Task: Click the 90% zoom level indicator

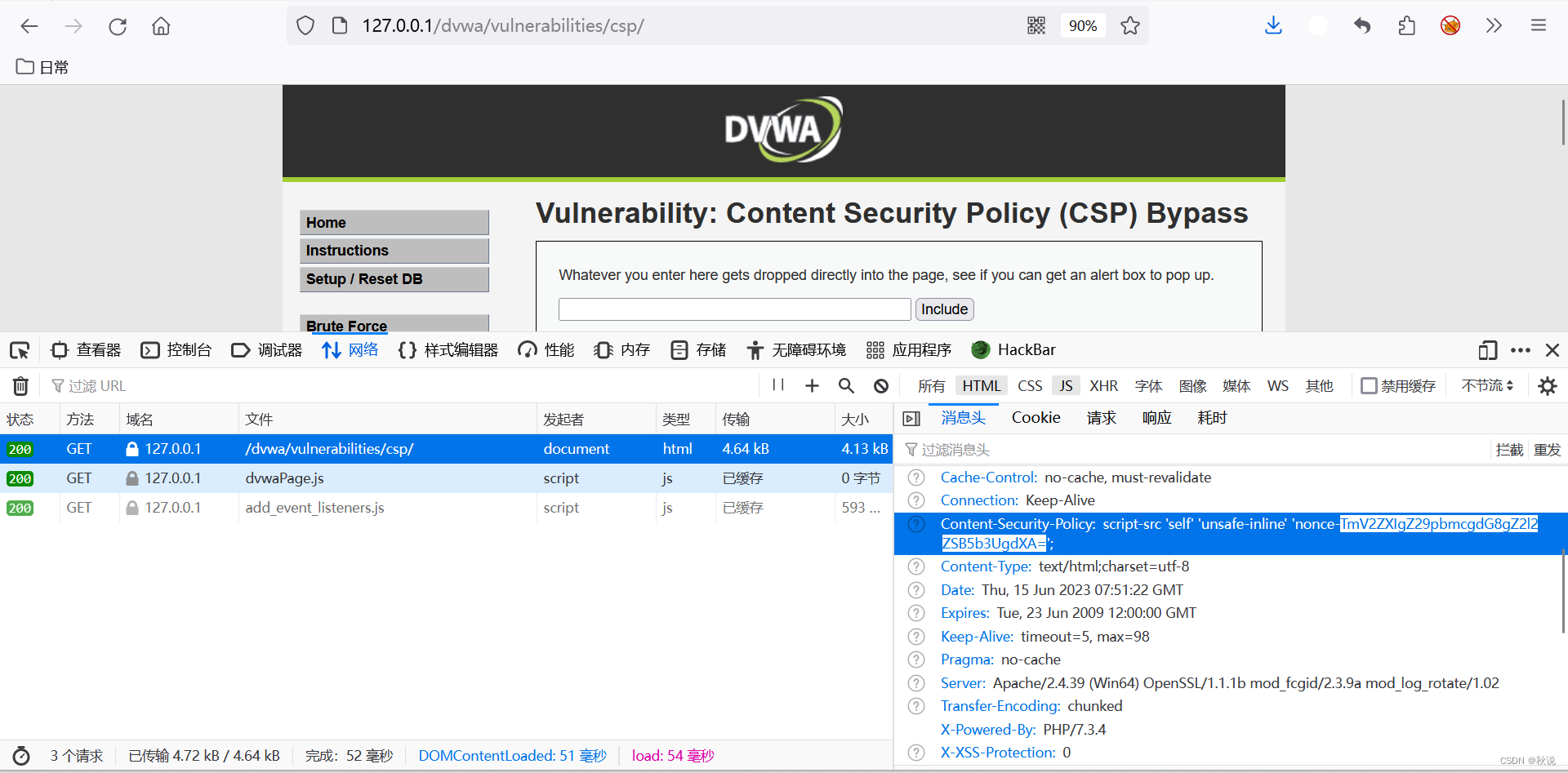Action: [x=1082, y=26]
